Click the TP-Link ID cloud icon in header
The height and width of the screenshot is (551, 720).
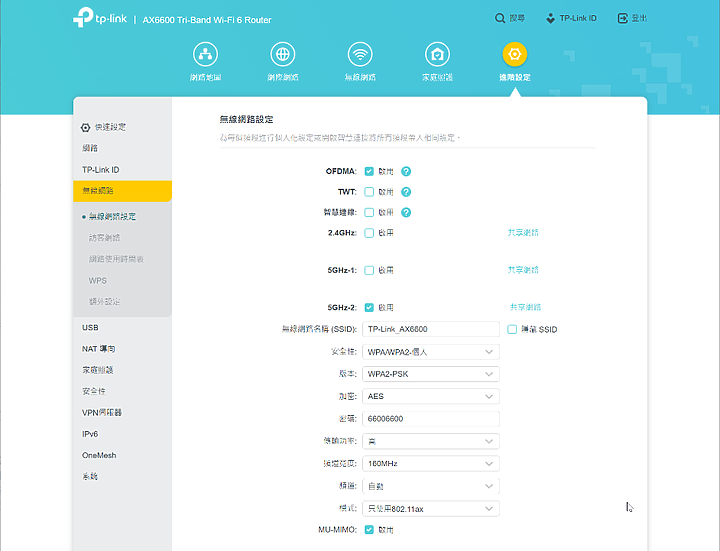click(550, 18)
